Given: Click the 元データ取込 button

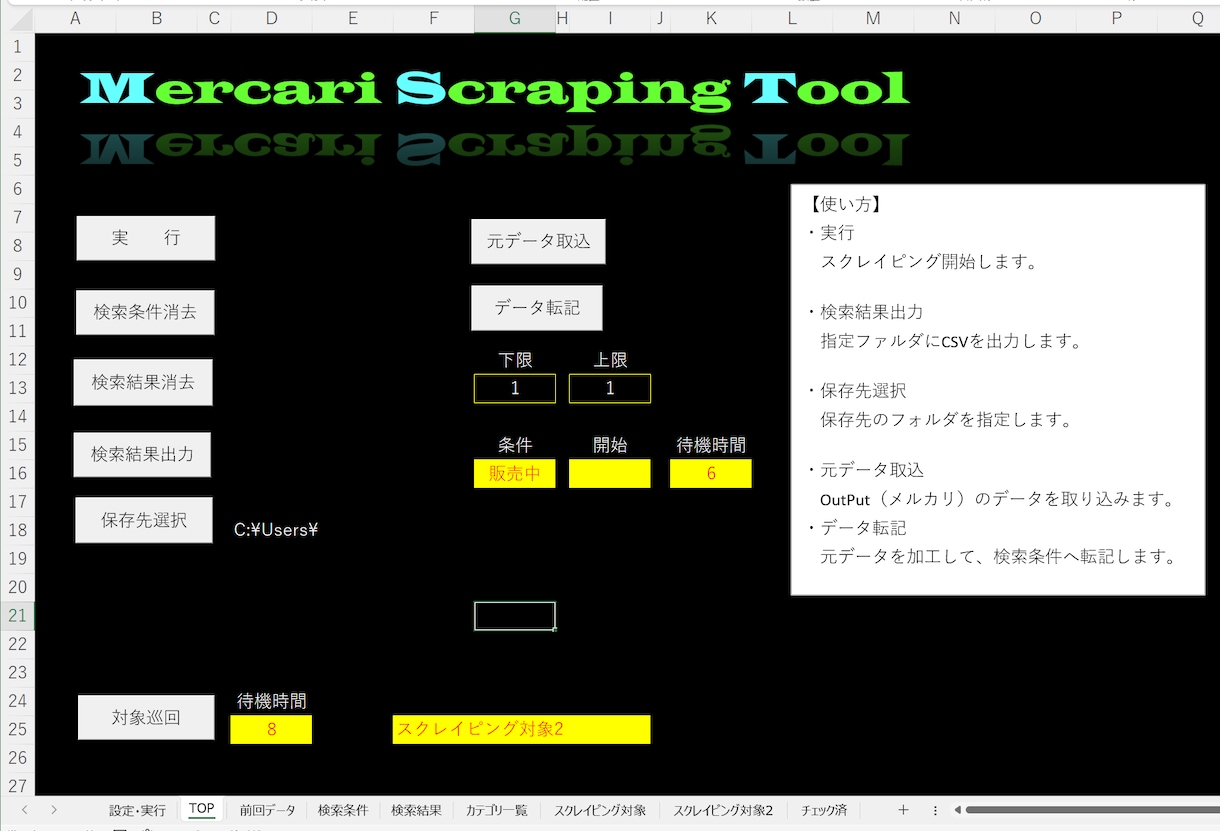Looking at the screenshot, I should (x=538, y=241).
